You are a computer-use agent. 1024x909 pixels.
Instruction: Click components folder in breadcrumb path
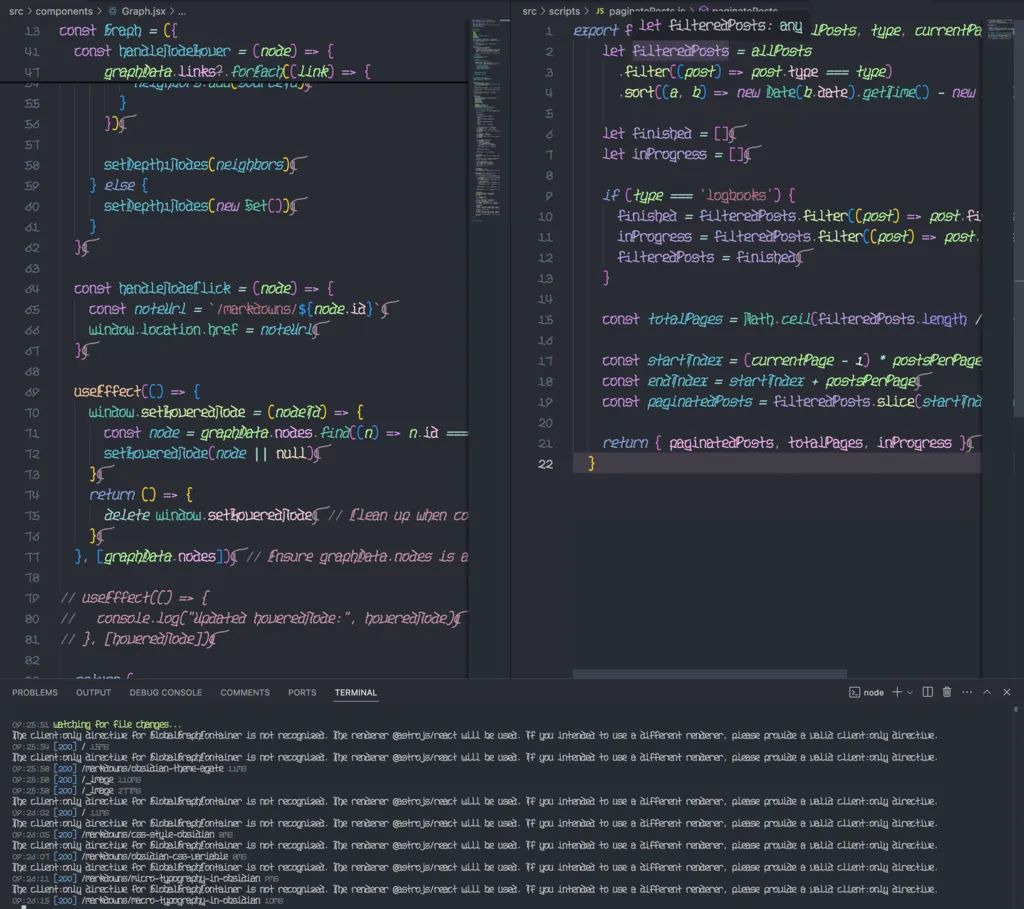(64, 10)
